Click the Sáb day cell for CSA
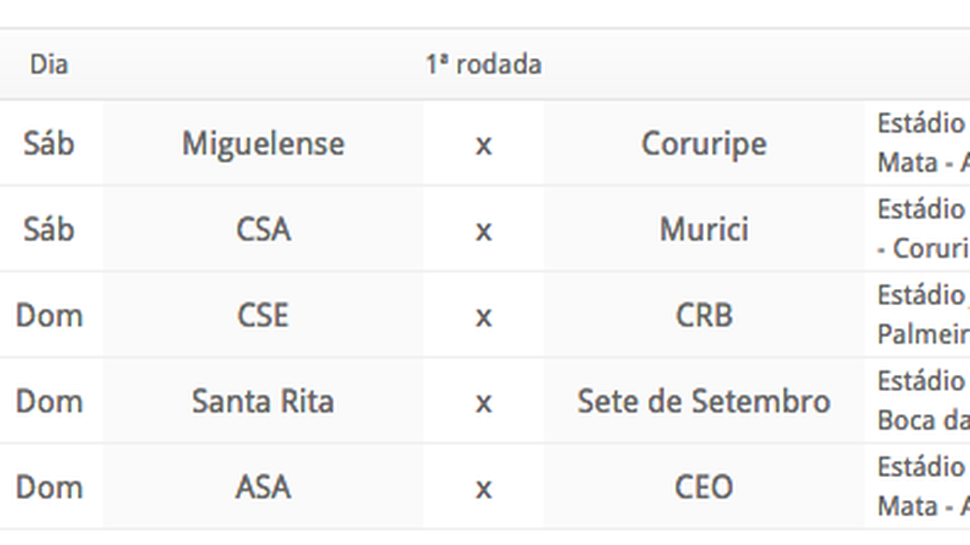970x545 pixels. (x=49, y=230)
